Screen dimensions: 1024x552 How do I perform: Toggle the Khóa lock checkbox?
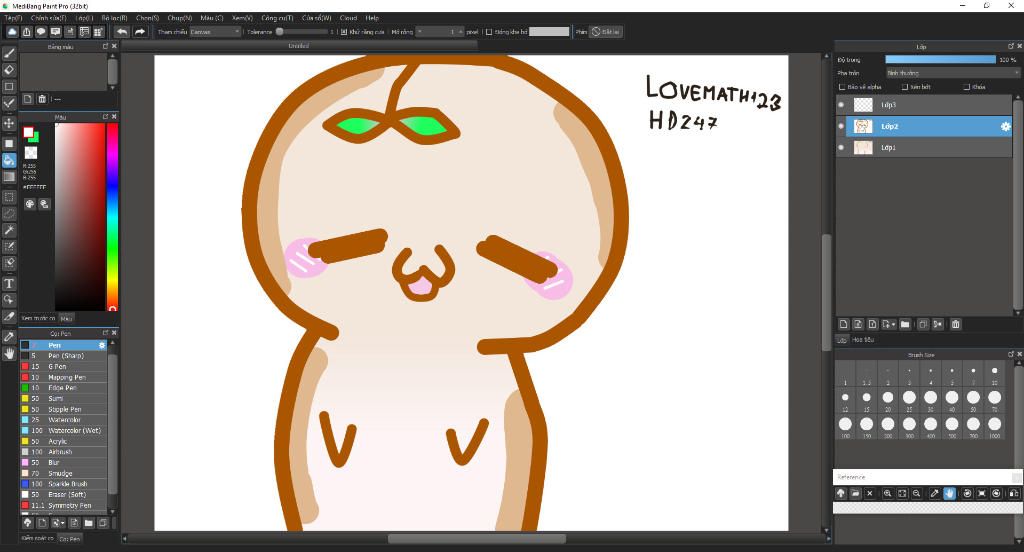click(x=967, y=87)
